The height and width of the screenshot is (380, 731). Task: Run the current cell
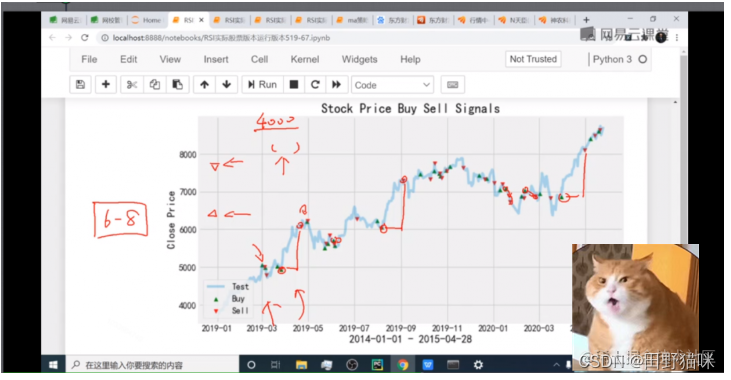tap(262, 85)
